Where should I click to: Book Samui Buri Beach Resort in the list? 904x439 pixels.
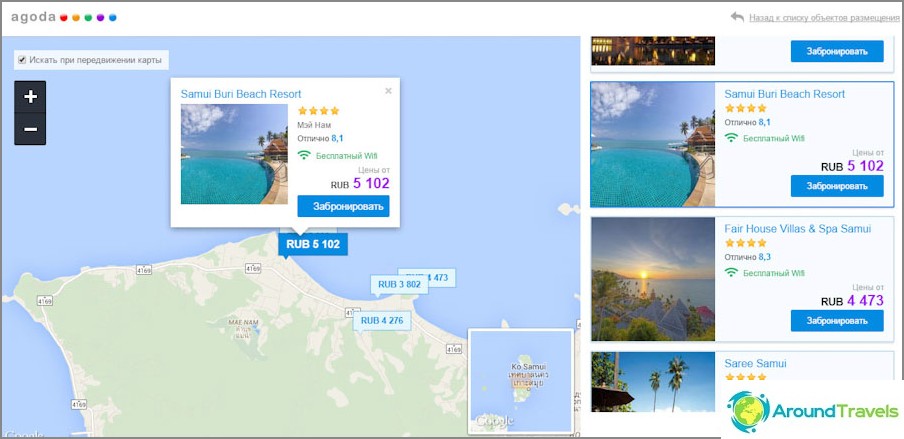tap(837, 186)
